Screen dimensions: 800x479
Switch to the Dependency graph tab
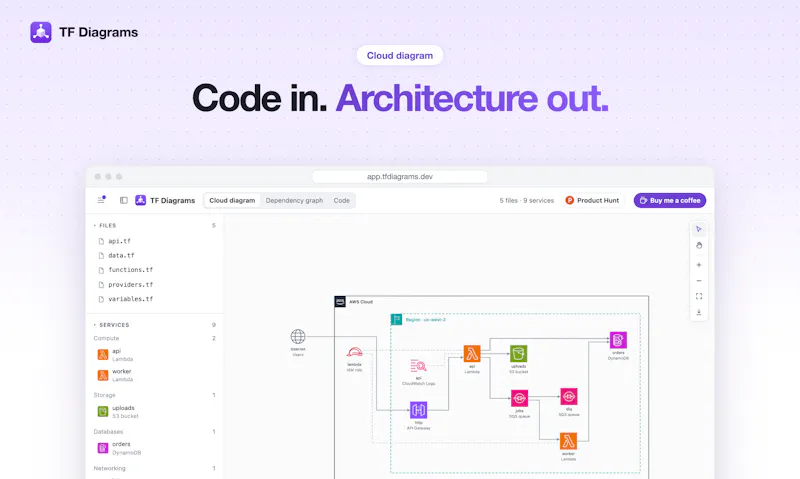(x=294, y=200)
